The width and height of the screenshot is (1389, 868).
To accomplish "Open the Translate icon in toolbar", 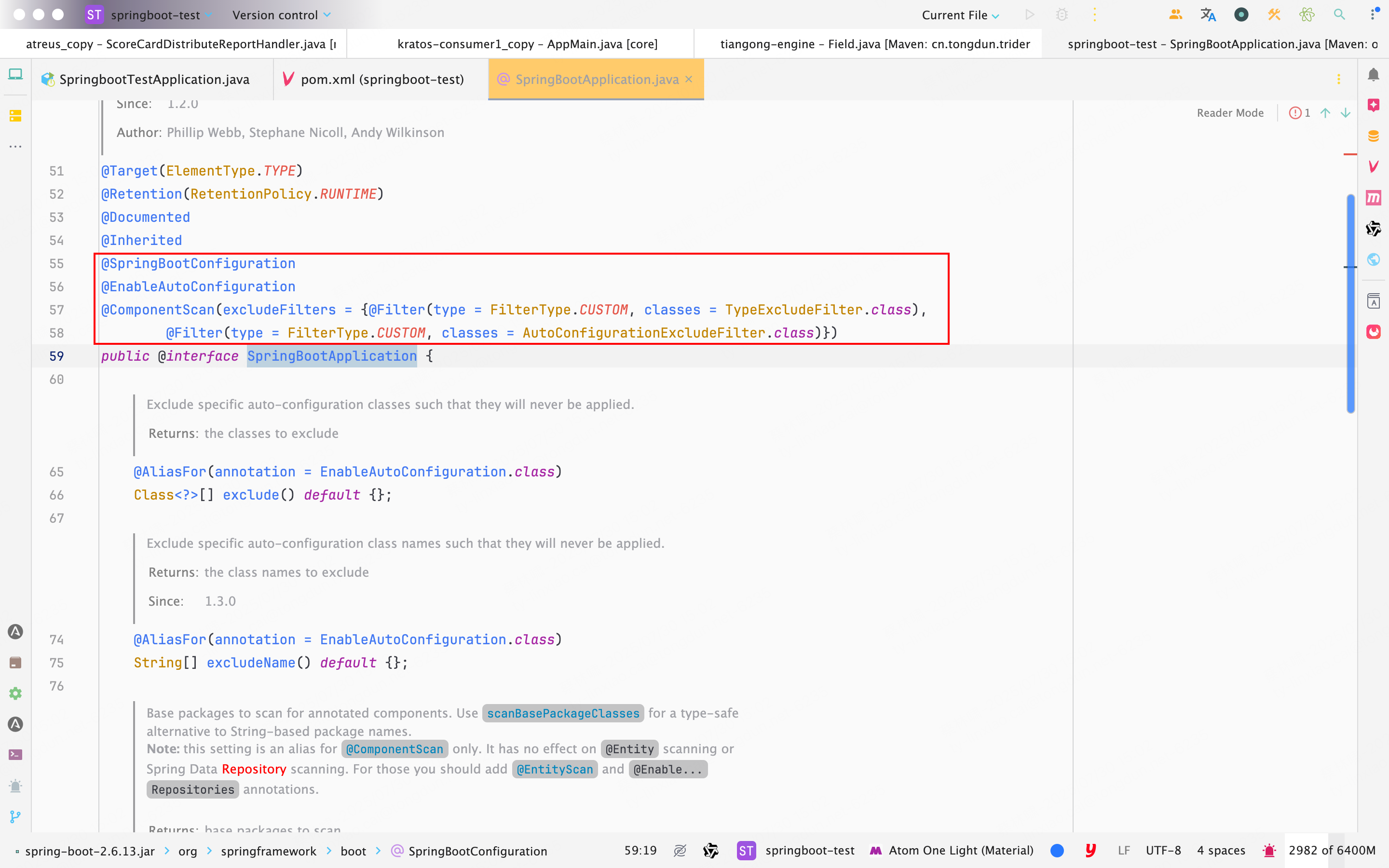I will click(1208, 15).
